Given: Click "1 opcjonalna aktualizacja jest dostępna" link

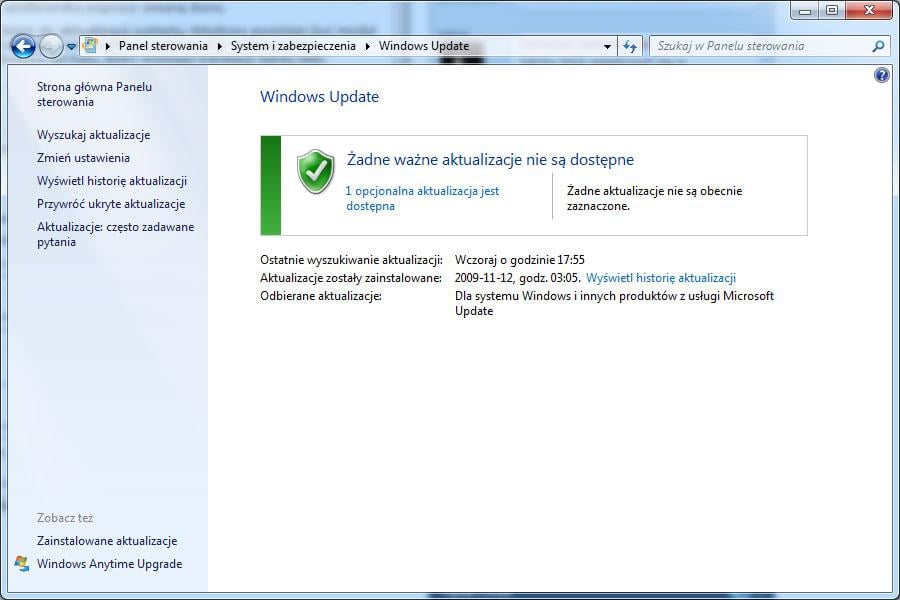Looking at the screenshot, I should 421,198.
